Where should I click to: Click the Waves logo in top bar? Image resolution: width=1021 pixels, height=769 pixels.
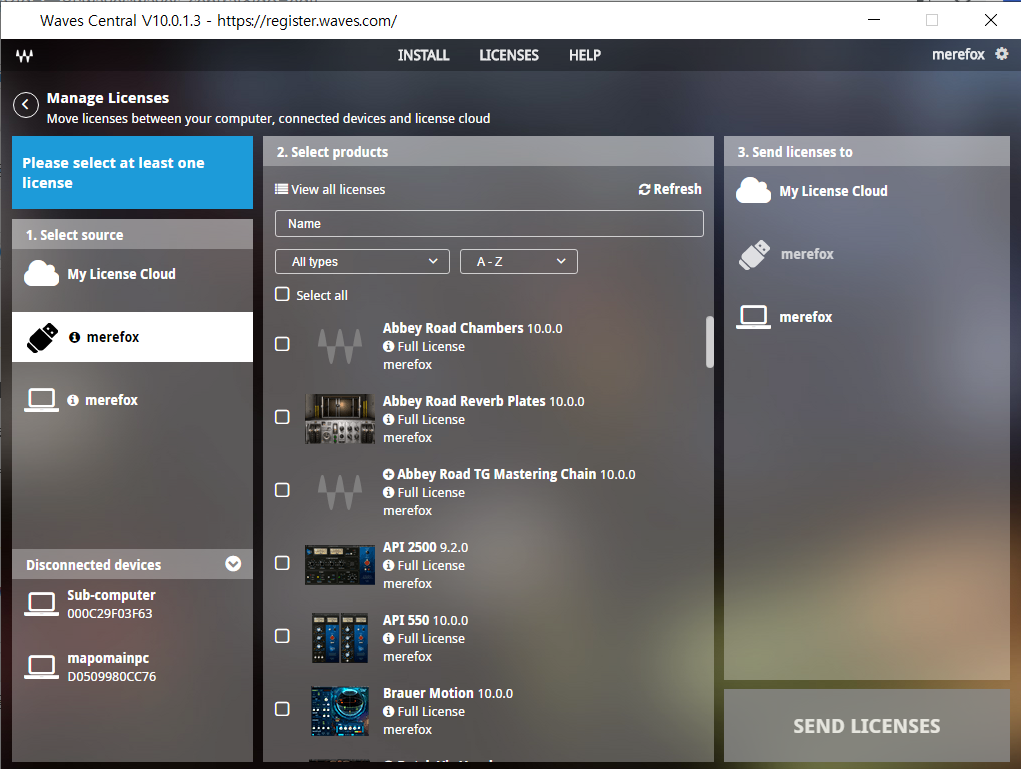[x=24, y=56]
